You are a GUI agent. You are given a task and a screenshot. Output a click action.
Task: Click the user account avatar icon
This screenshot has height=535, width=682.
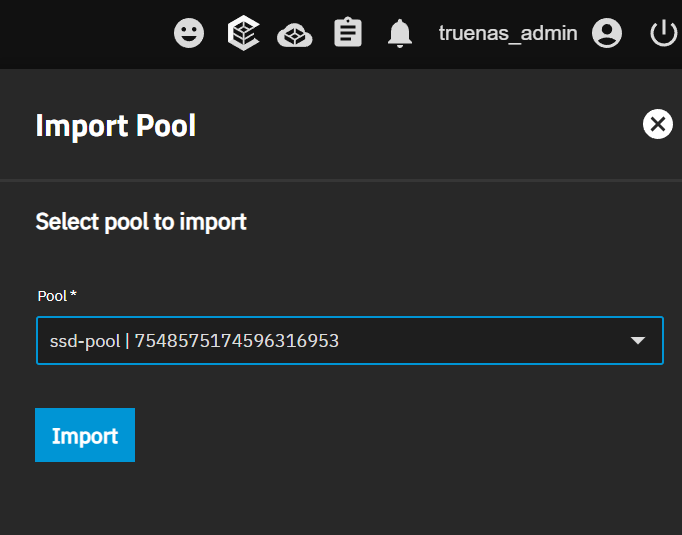pos(607,33)
